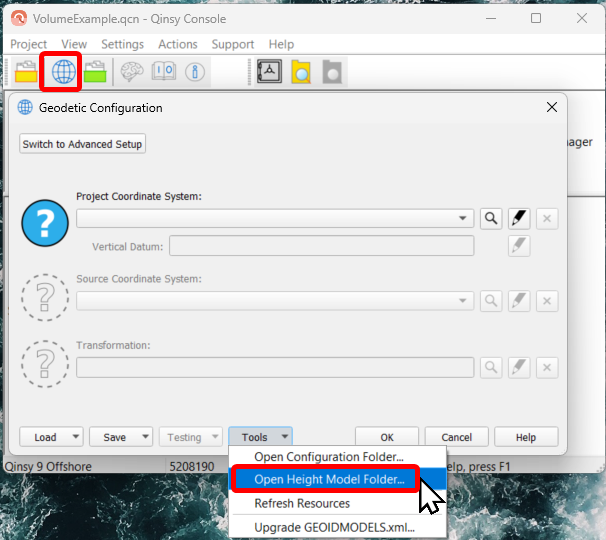Select Upgrade GEOIDMODELS.xml menu entry
This screenshot has width=606, height=540.
coord(338,527)
